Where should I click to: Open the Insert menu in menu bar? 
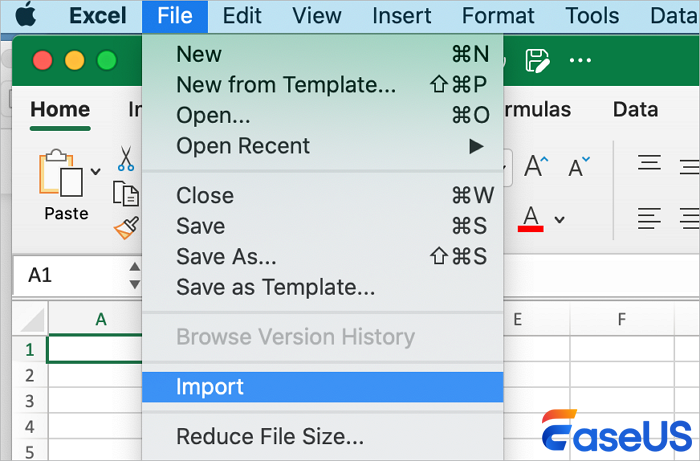[x=402, y=16]
